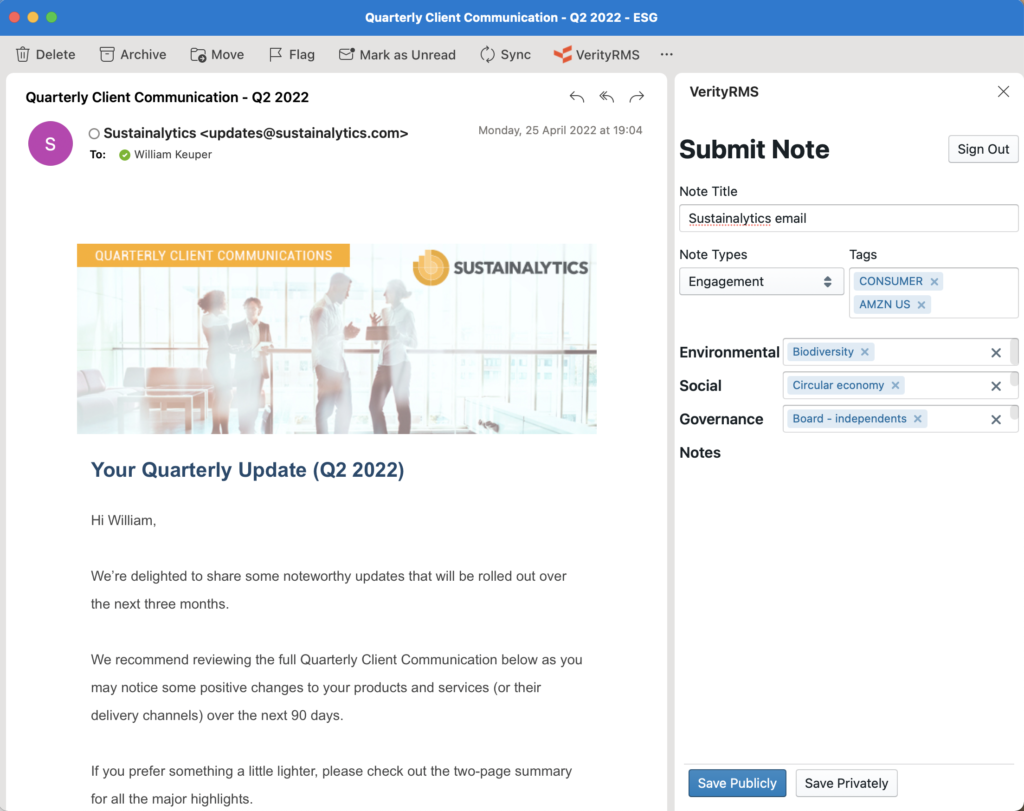Click the Note Title input field
This screenshot has height=811, width=1024.
848,218
